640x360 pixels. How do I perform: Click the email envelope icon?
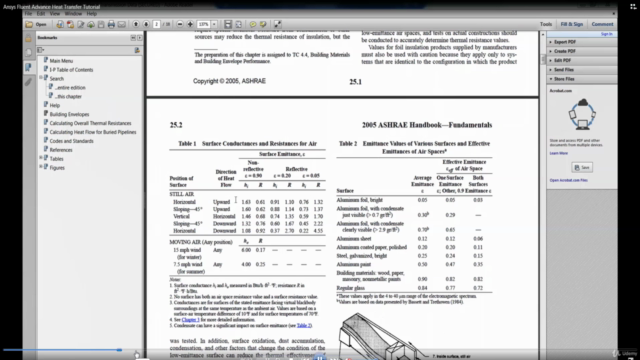pos(122,24)
